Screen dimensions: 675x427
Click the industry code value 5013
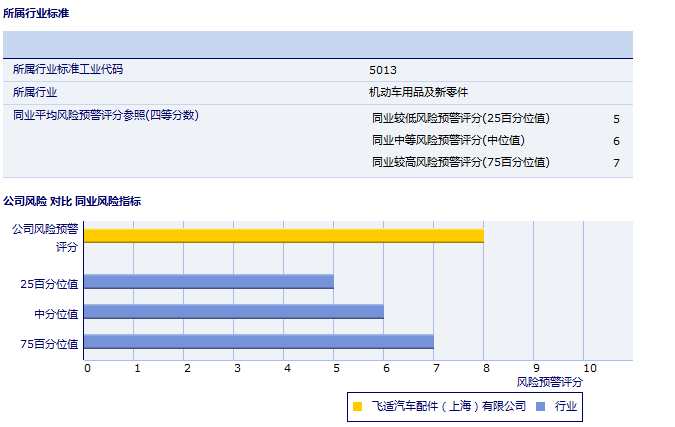383,70
